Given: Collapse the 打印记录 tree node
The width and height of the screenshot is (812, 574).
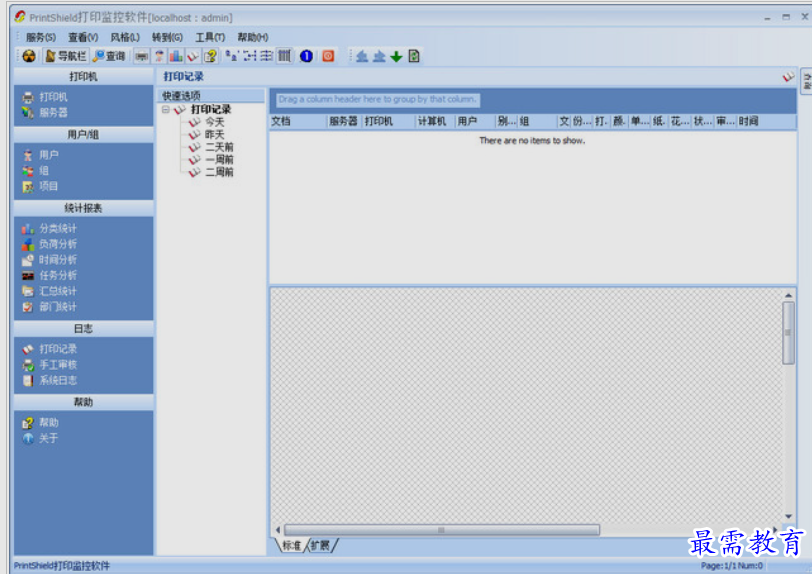Looking at the screenshot, I should pyautogui.click(x=166, y=109).
